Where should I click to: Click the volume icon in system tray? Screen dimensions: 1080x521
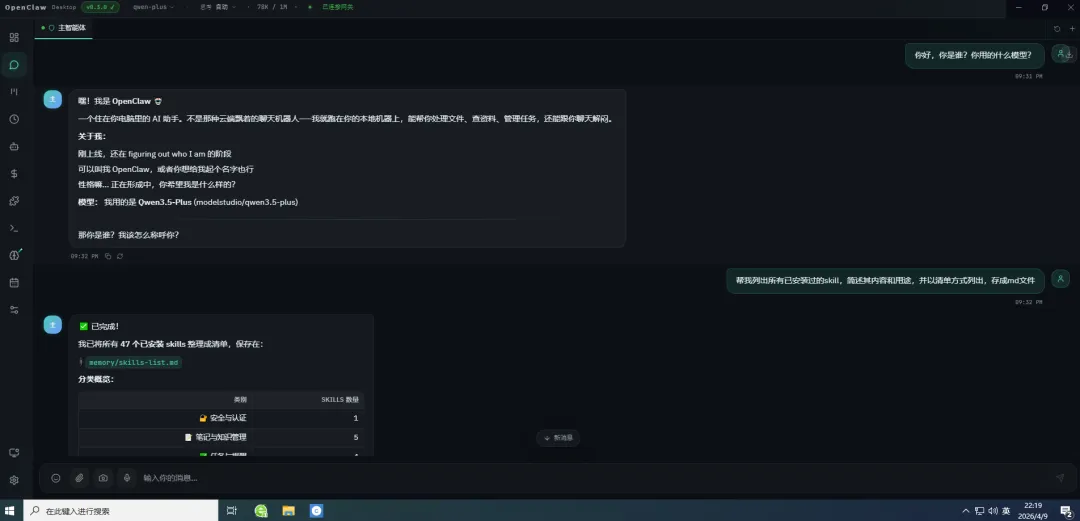[993, 511]
